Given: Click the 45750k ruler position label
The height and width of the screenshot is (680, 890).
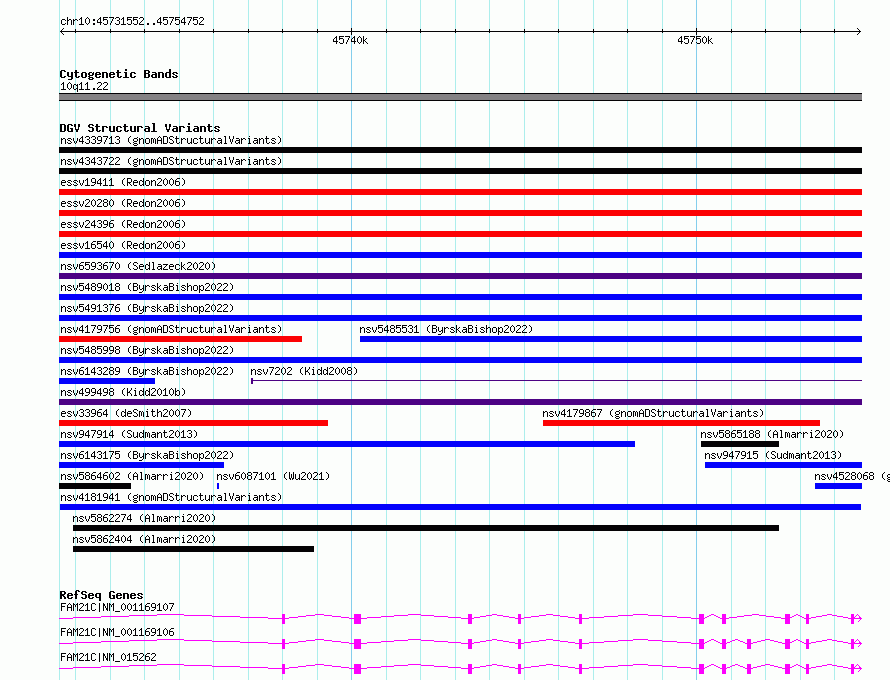Looking at the screenshot, I should pos(695,40).
